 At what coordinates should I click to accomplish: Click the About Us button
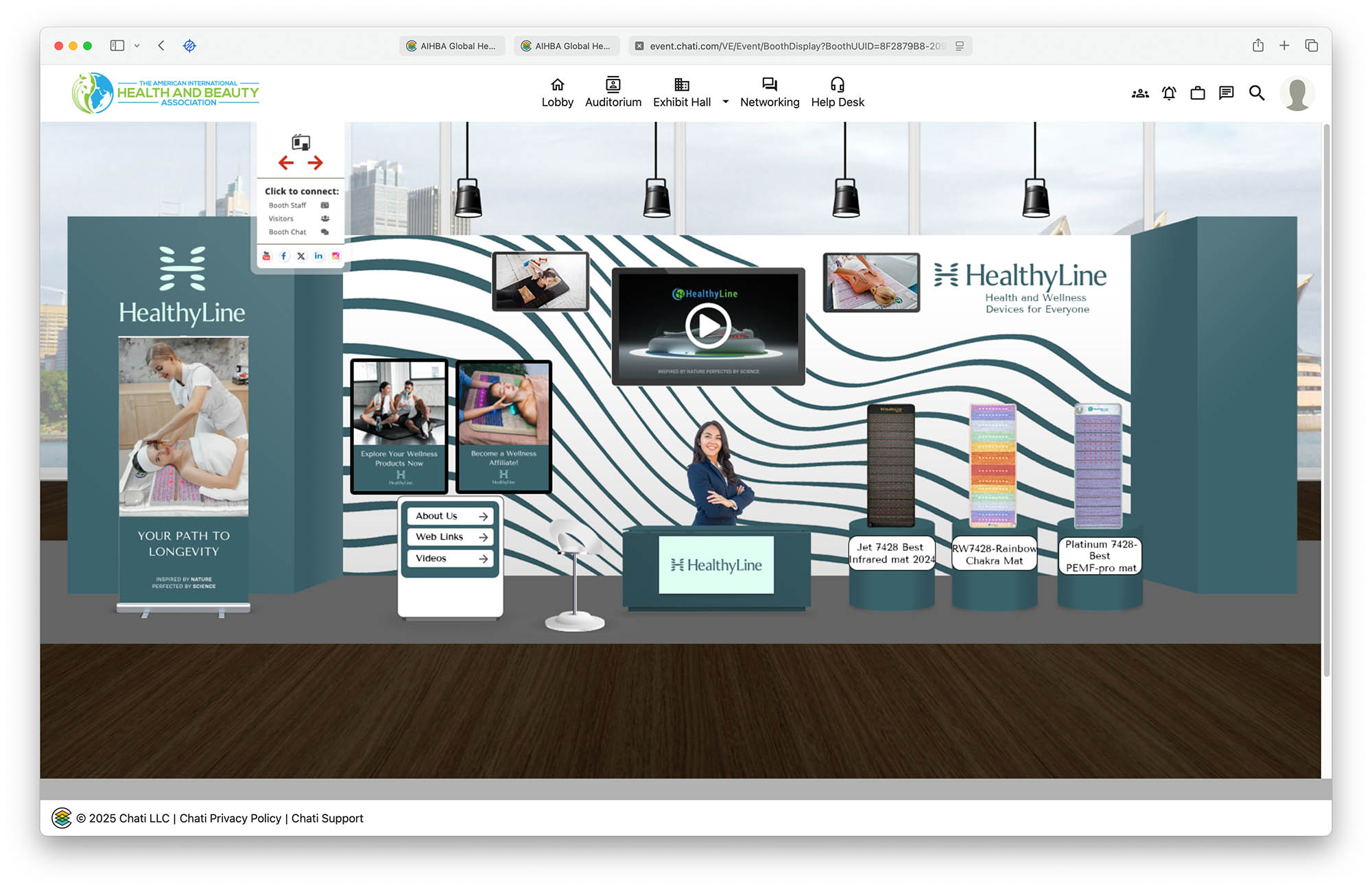click(450, 516)
